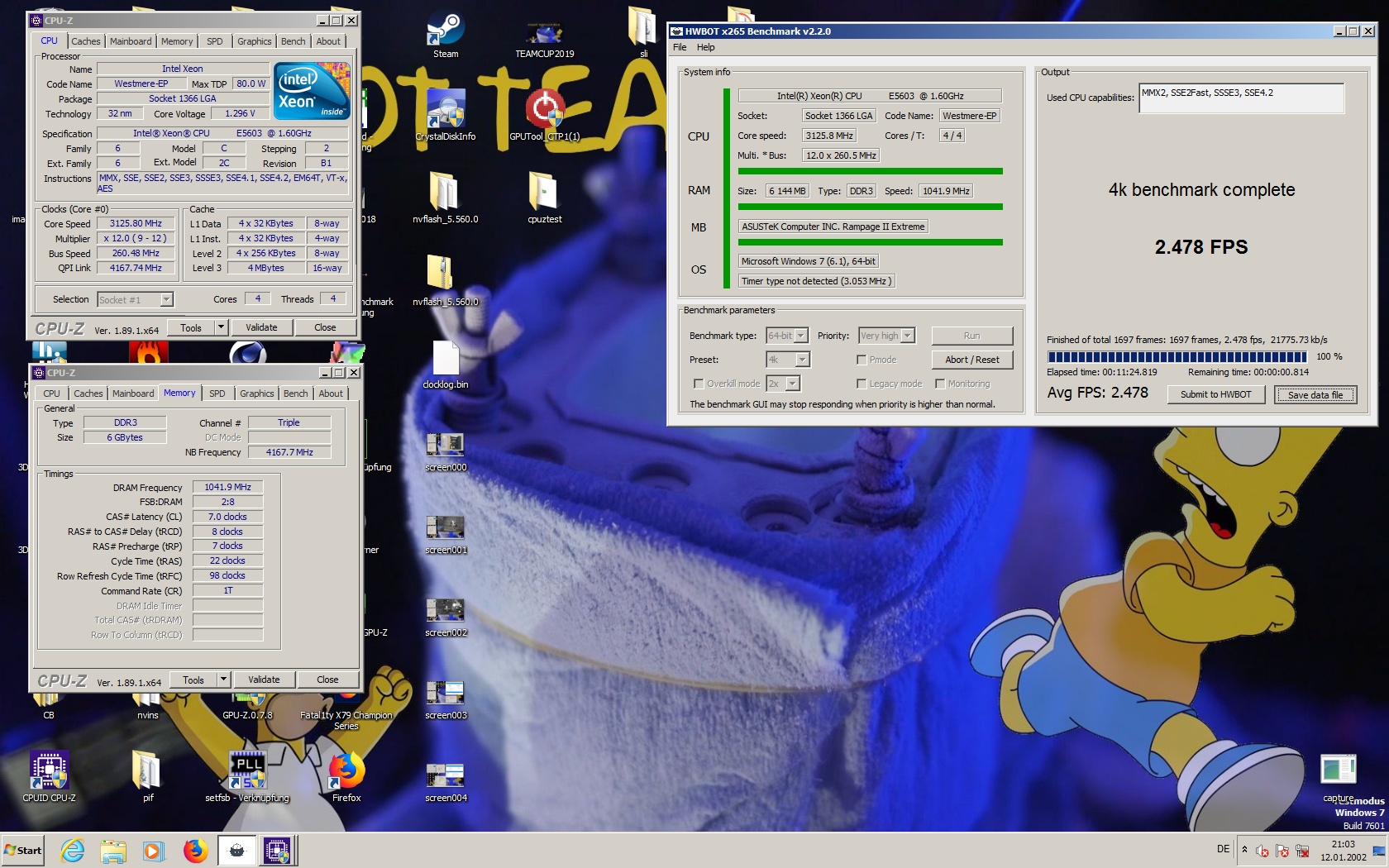Click Submit to HWBOT button
1389x868 pixels.
pos(1215,394)
